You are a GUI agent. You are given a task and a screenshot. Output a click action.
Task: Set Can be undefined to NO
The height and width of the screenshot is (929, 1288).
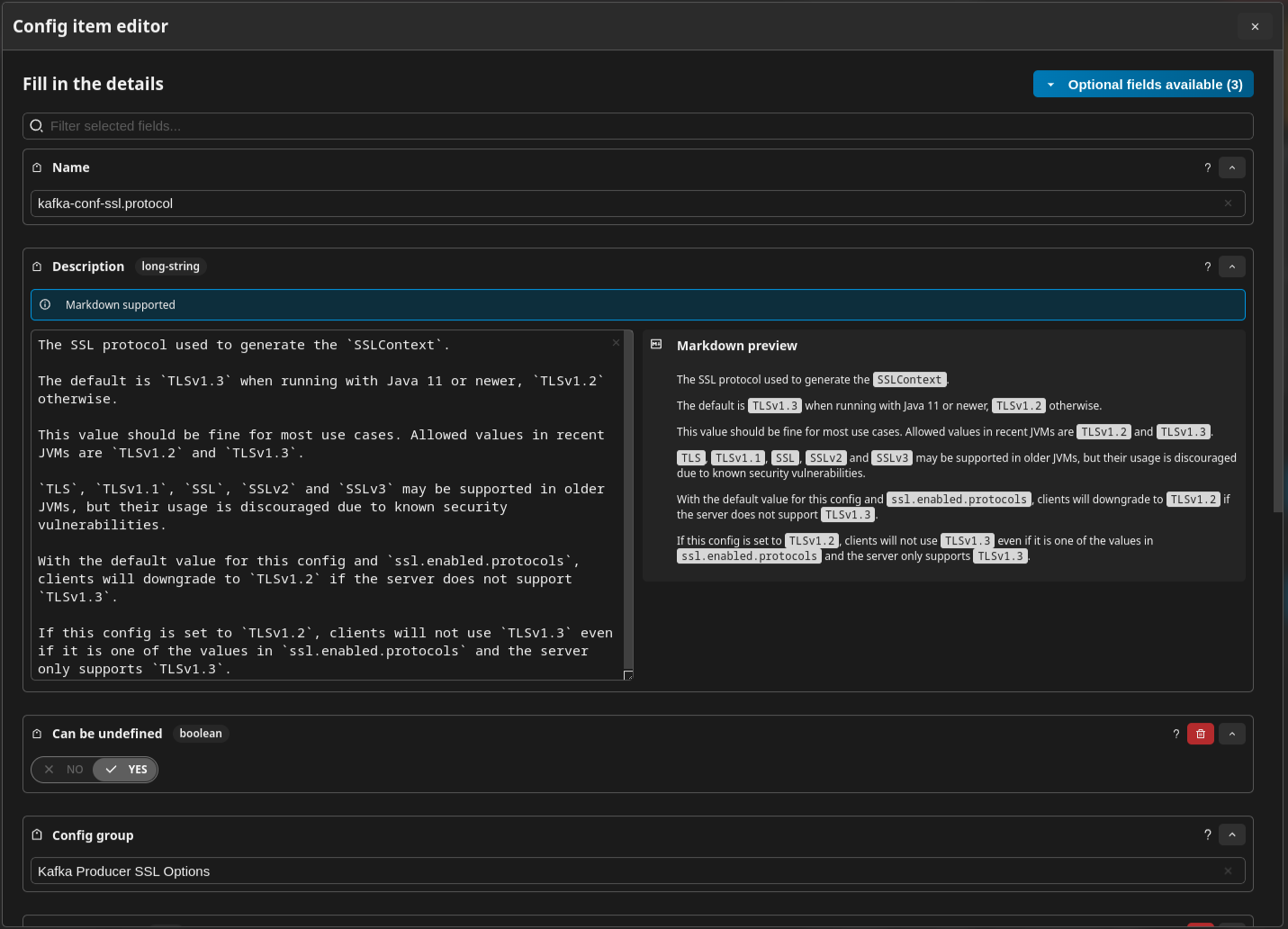coord(63,770)
